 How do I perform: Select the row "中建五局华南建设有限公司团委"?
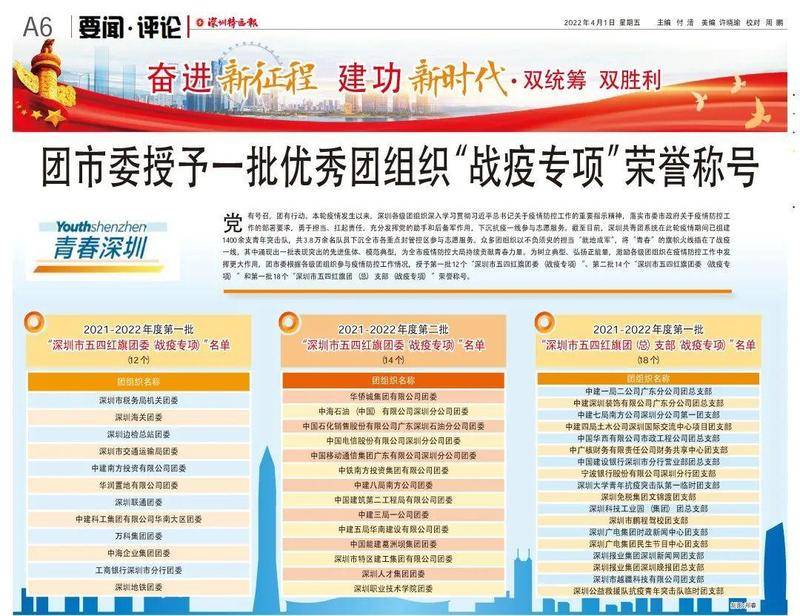393,529
